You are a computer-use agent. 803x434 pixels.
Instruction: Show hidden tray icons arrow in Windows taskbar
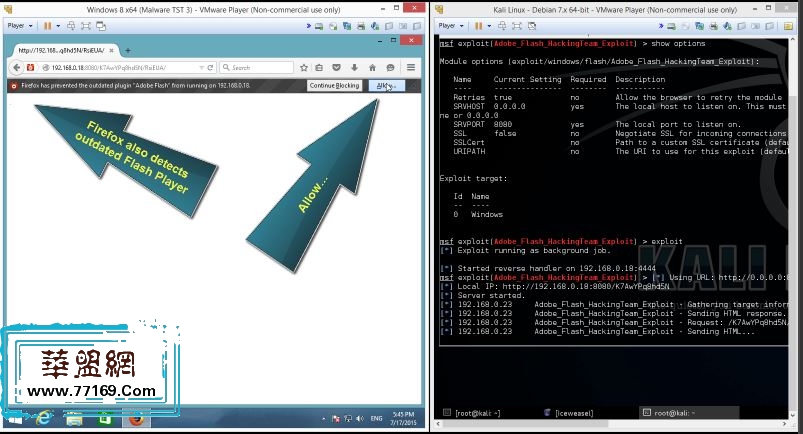coord(323,419)
